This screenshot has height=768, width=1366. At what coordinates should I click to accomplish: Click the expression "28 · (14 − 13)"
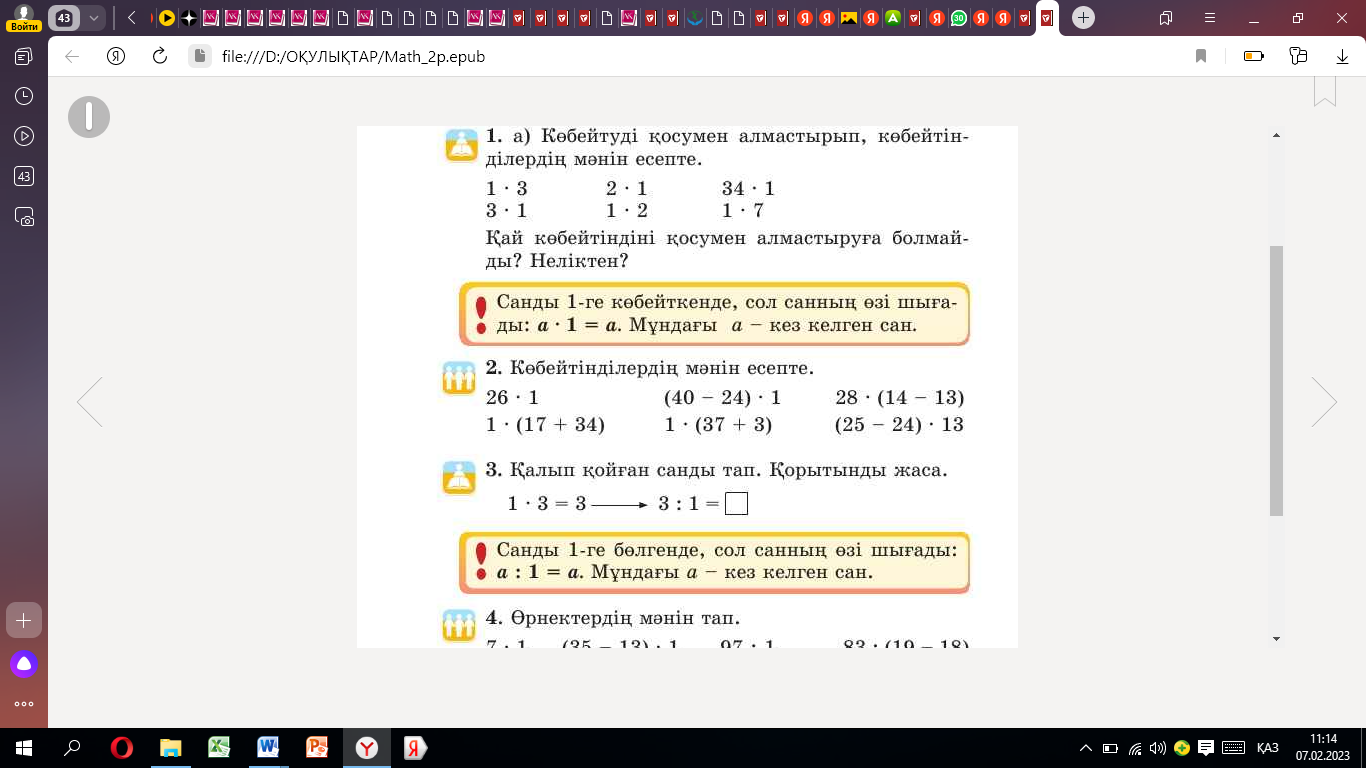899,398
